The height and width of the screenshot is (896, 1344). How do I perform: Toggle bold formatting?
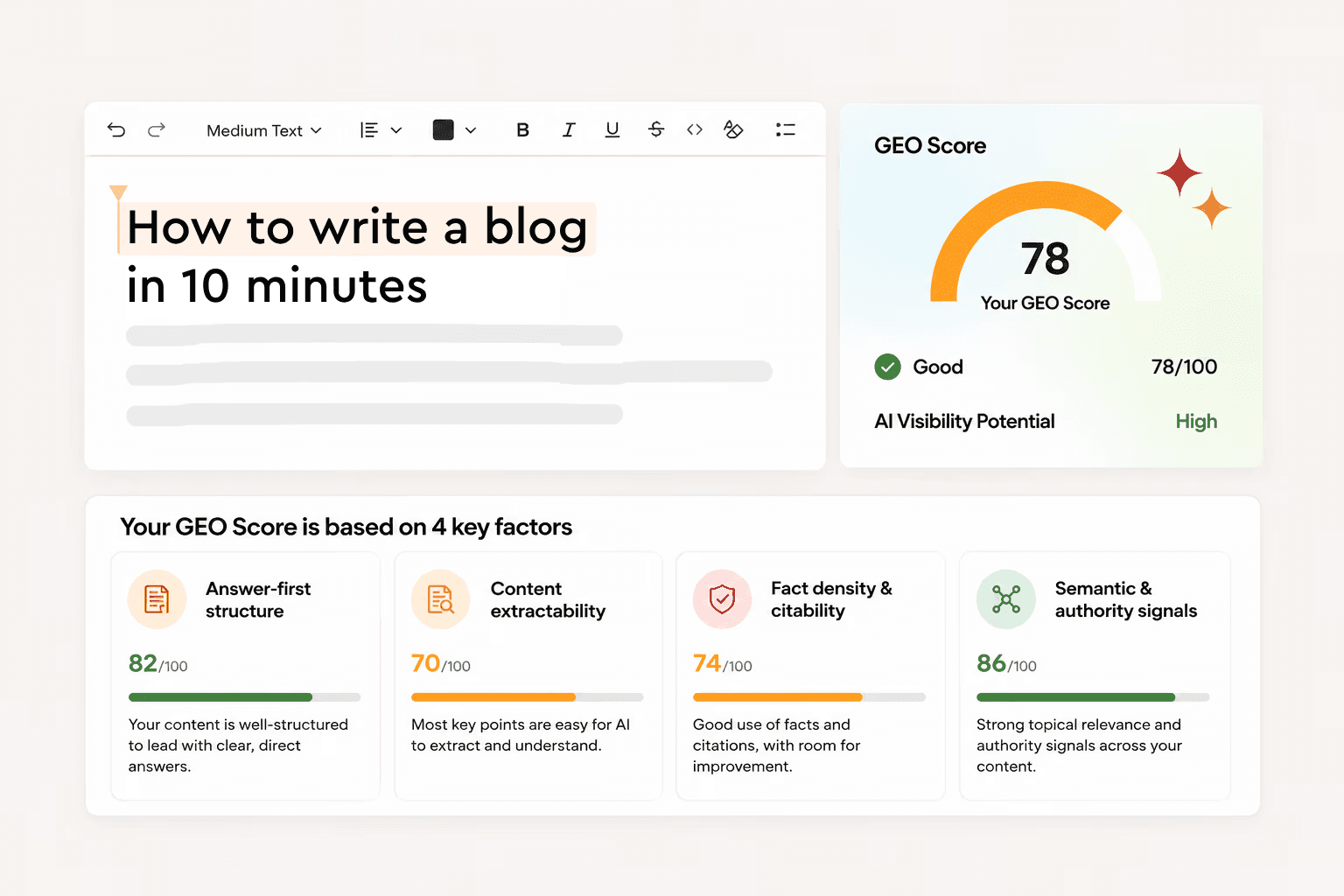(522, 130)
